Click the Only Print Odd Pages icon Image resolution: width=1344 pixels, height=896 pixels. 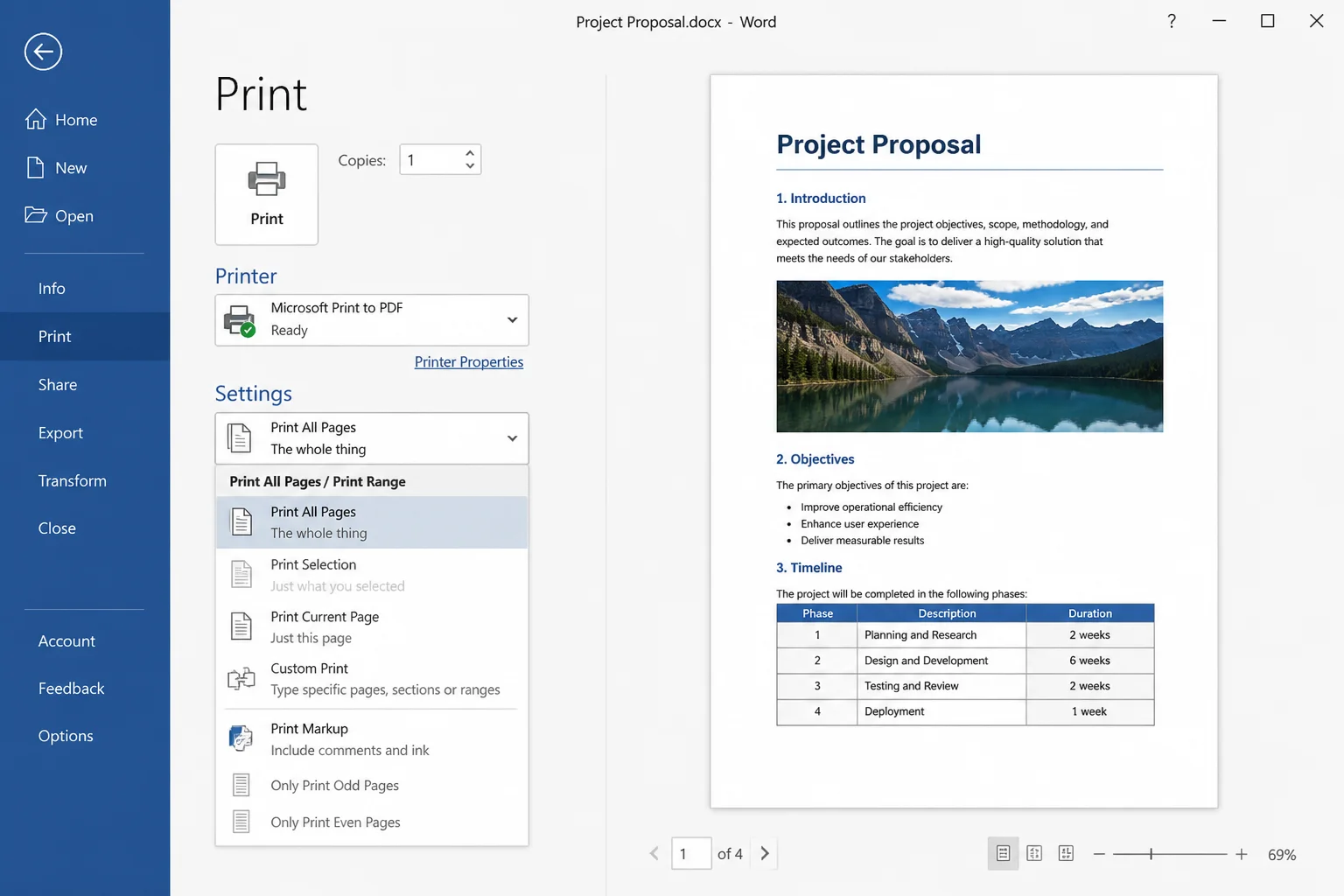tap(241, 785)
